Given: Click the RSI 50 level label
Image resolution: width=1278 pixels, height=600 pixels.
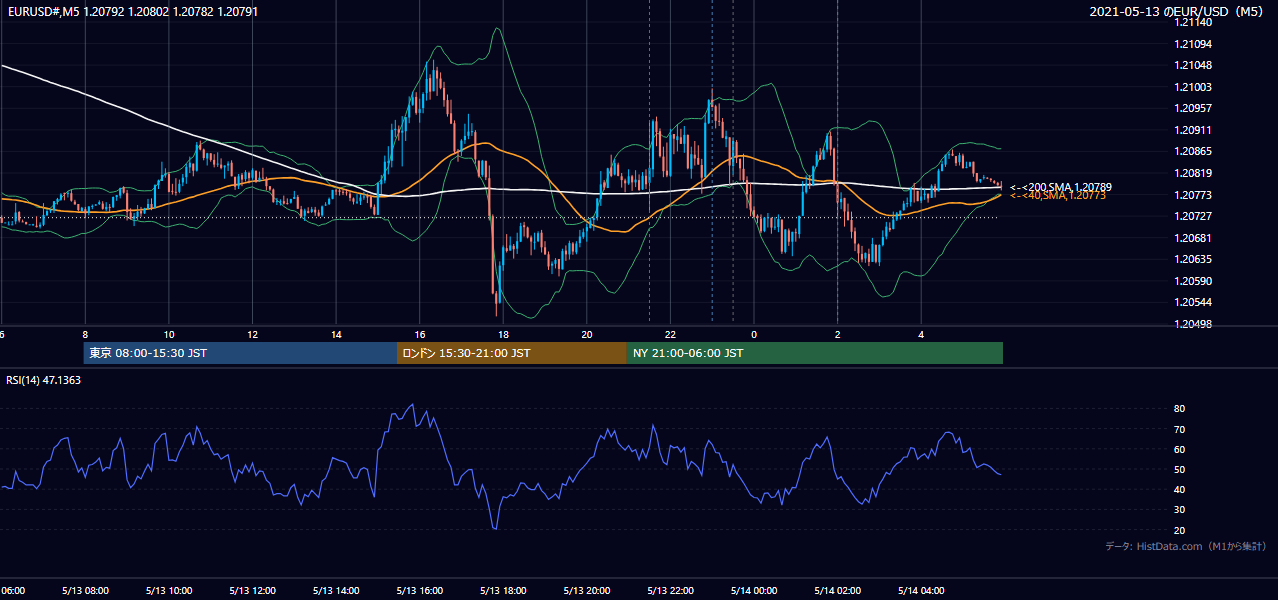Looking at the screenshot, I should coord(1179,469).
